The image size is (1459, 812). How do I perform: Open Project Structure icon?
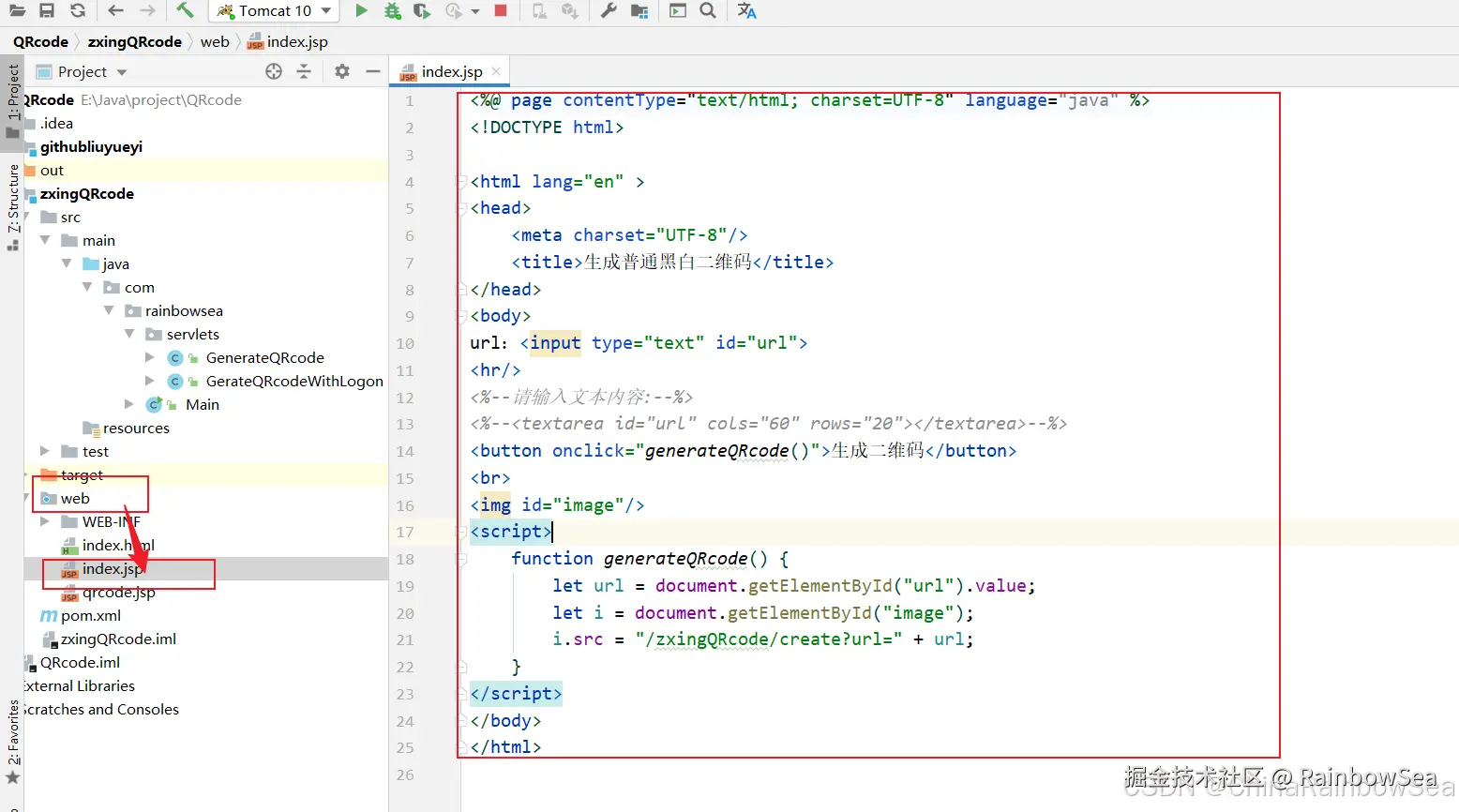click(639, 11)
